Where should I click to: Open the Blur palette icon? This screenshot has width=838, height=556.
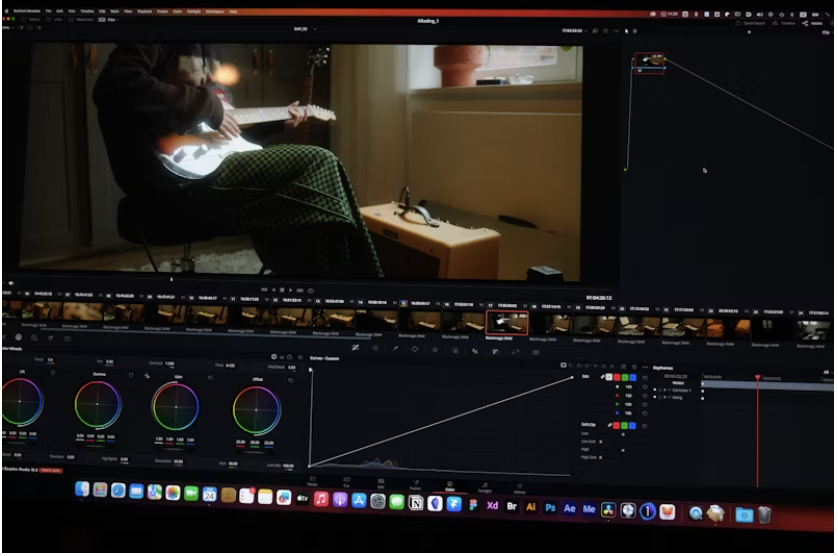[475, 351]
